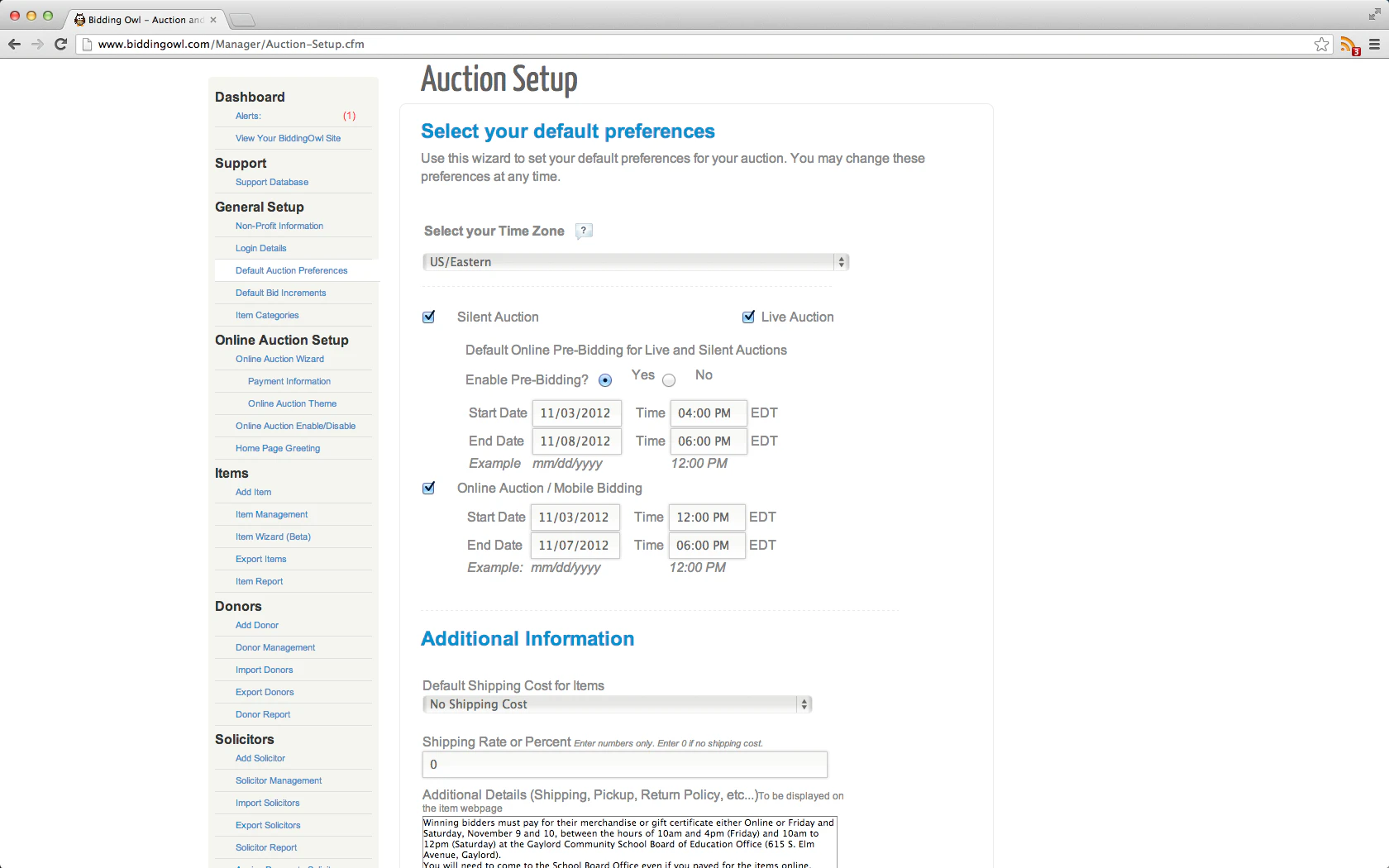
Task: Click the browser forward arrow
Action: (x=37, y=44)
